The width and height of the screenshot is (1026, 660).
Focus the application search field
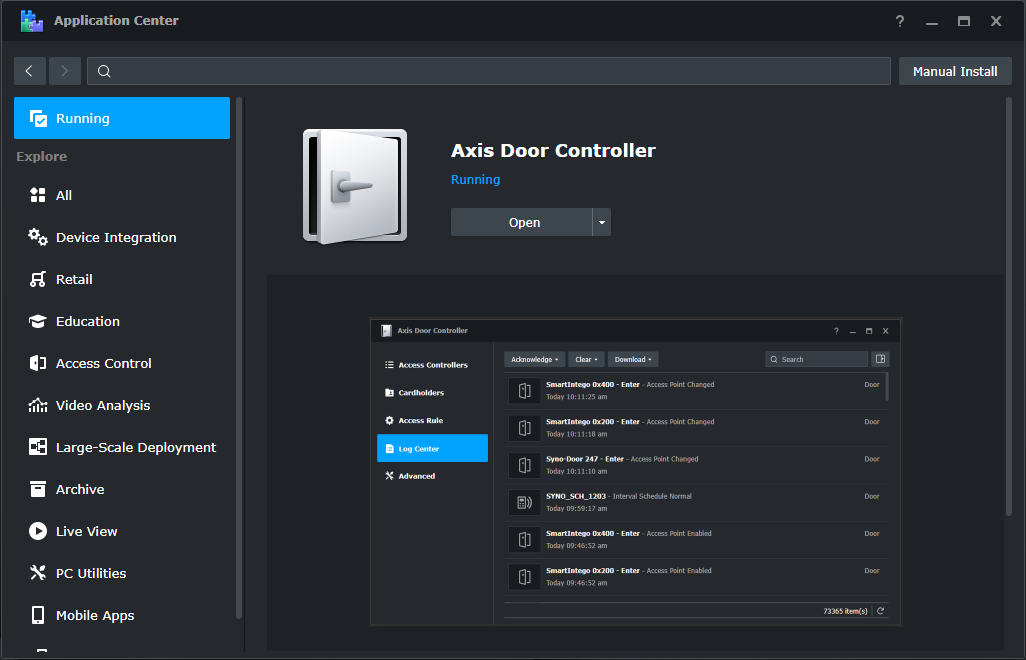click(x=489, y=71)
